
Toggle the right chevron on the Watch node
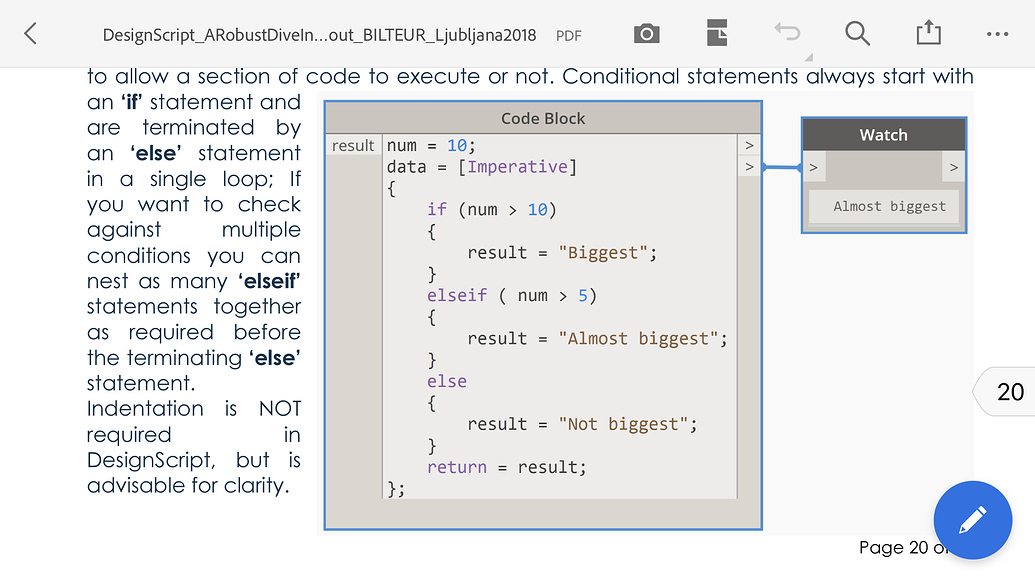pyautogui.click(x=953, y=167)
